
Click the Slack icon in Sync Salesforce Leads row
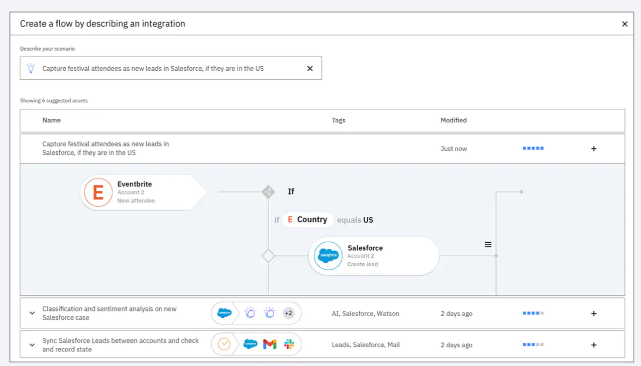[x=289, y=344]
